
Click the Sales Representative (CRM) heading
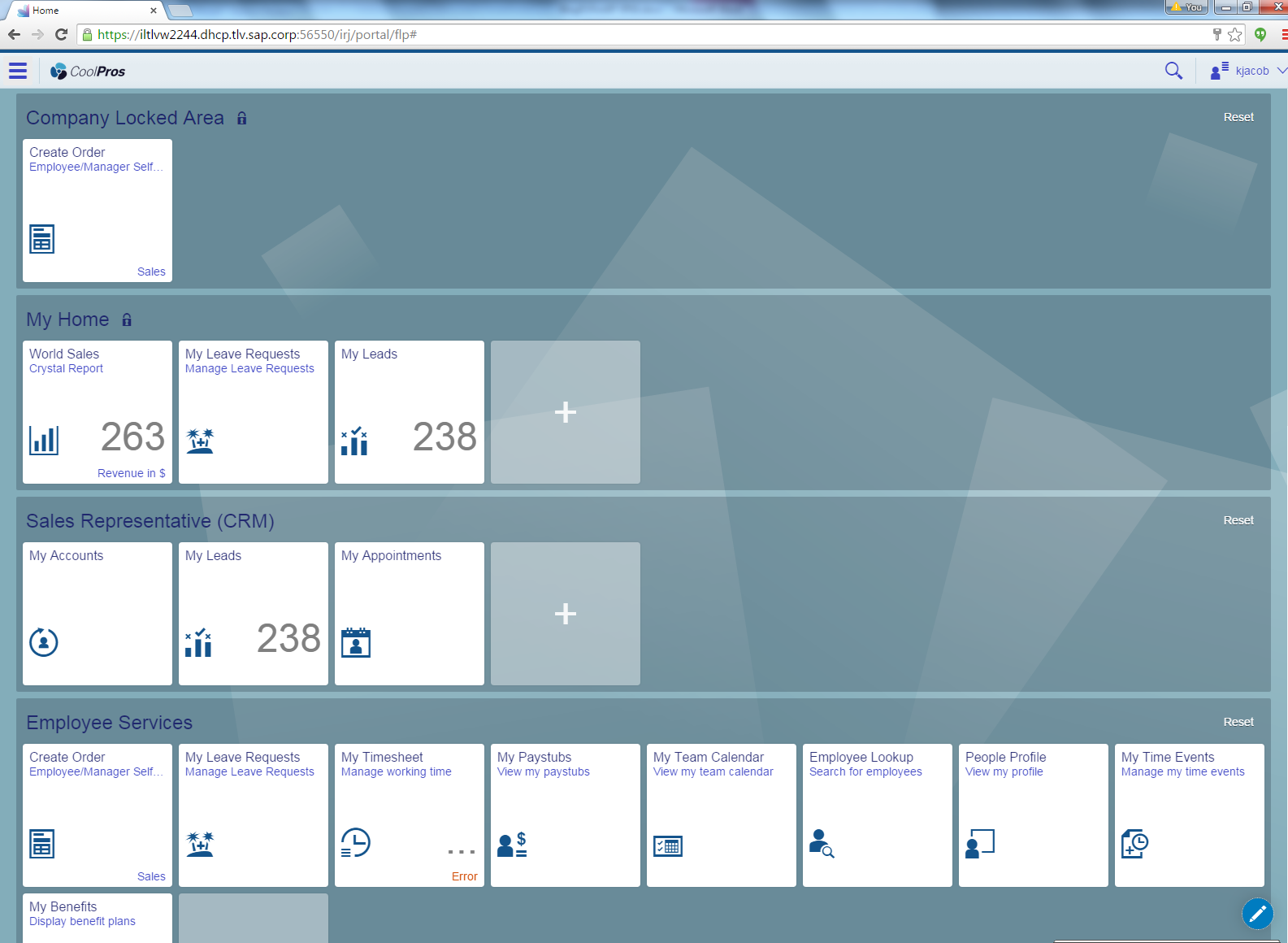pyautogui.click(x=150, y=521)
